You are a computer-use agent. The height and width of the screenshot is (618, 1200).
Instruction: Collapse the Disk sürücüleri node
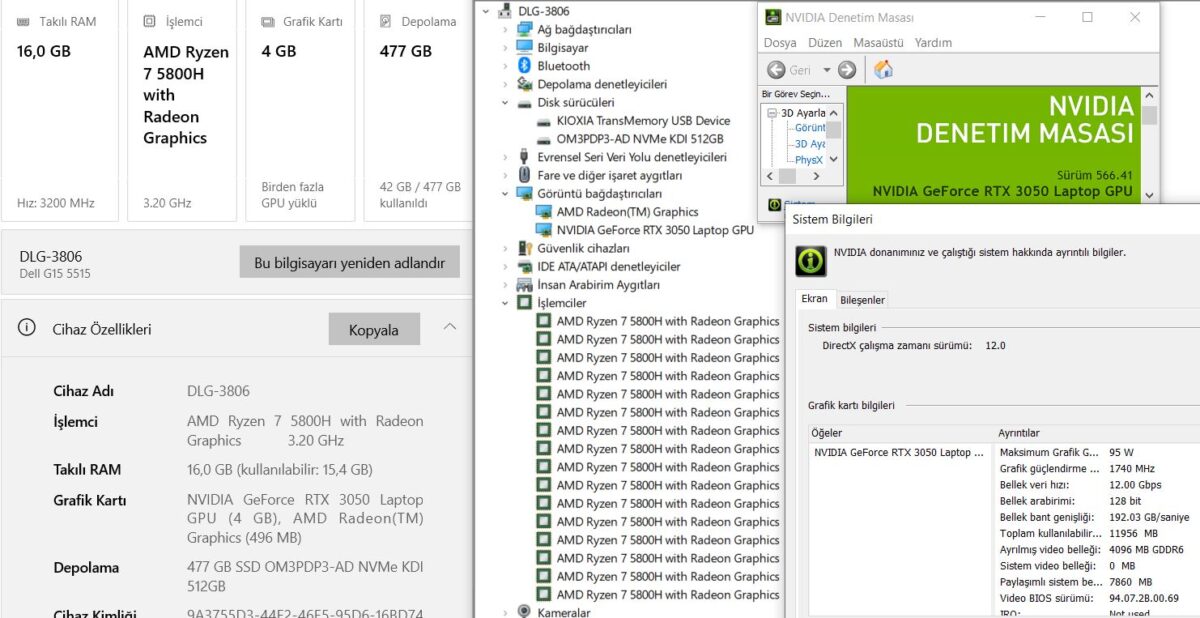505,103
